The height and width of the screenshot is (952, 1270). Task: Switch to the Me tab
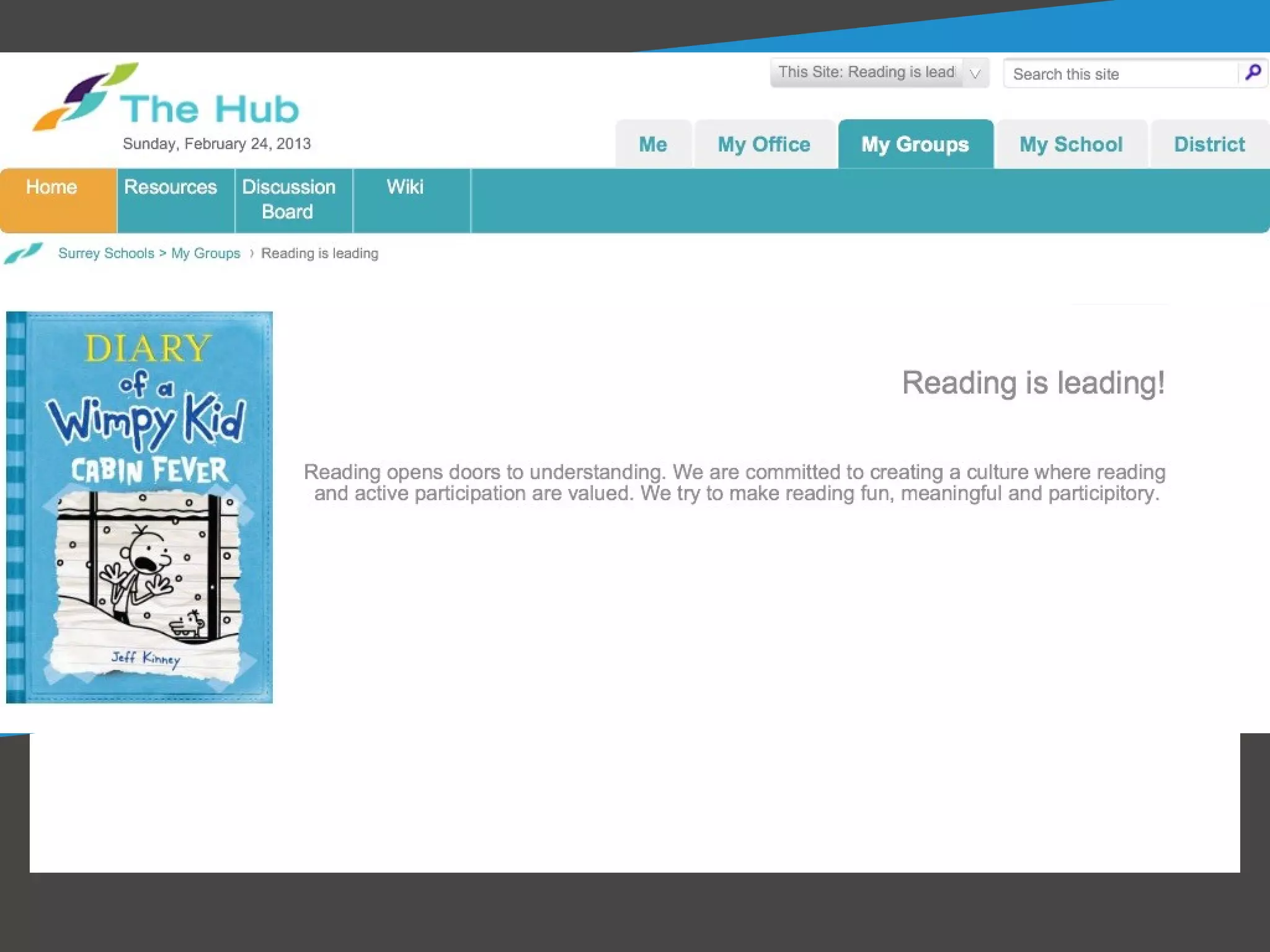[x=653, y=144]
